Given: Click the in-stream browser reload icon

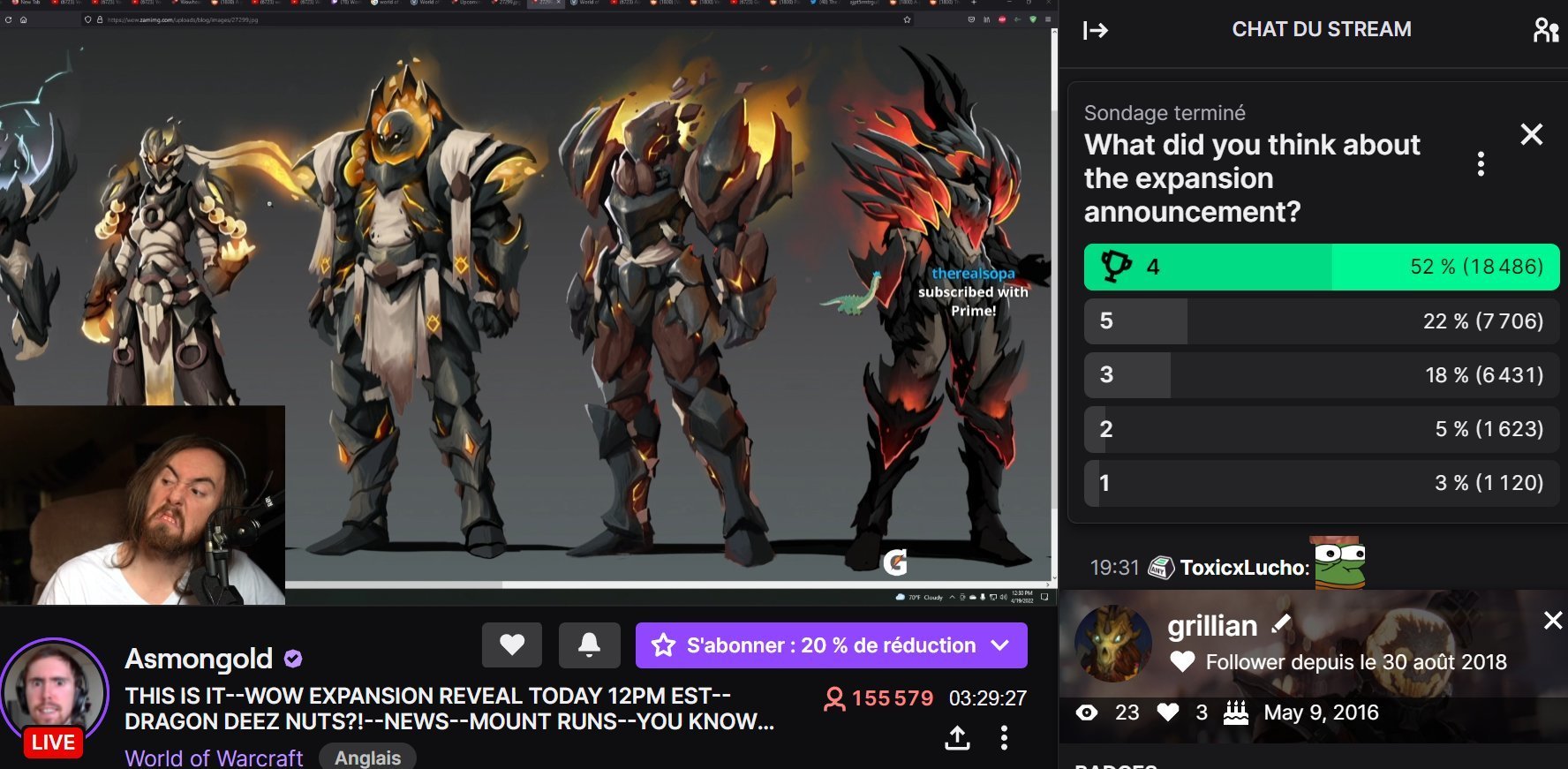Looking at the screenshot, I should tap(8, 19).
